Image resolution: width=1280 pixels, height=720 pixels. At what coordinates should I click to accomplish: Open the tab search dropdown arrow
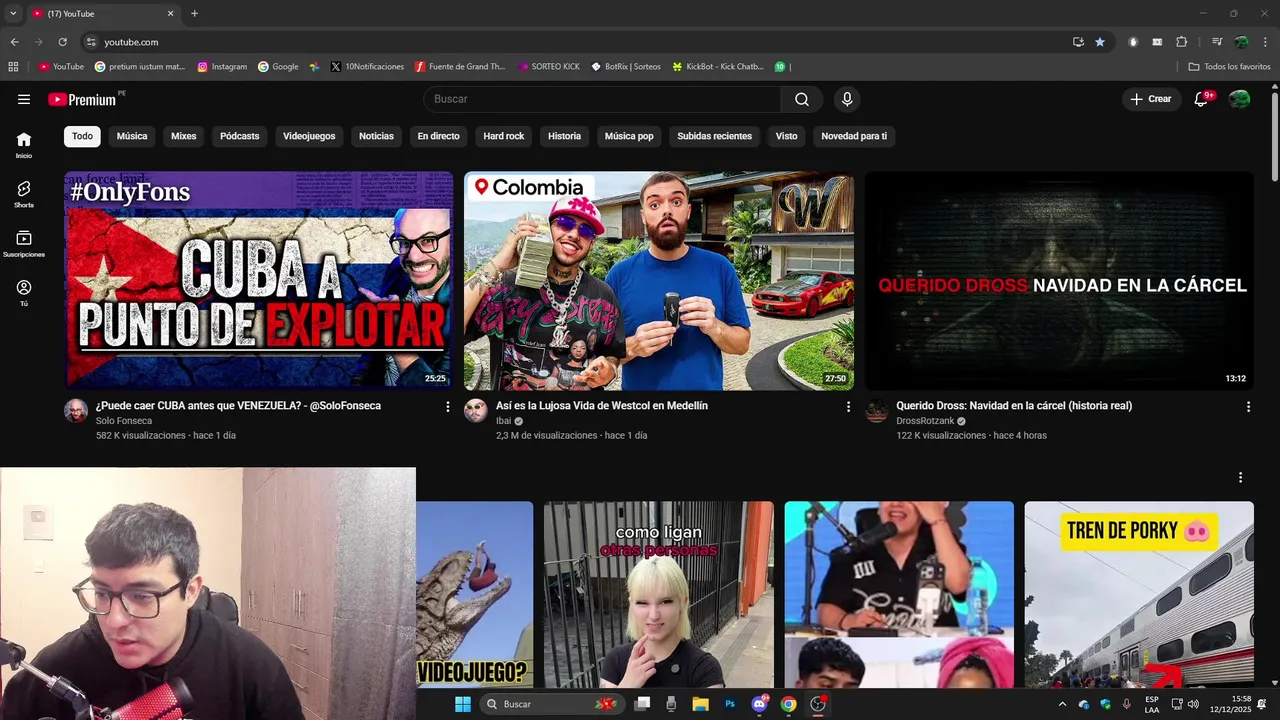13,14
